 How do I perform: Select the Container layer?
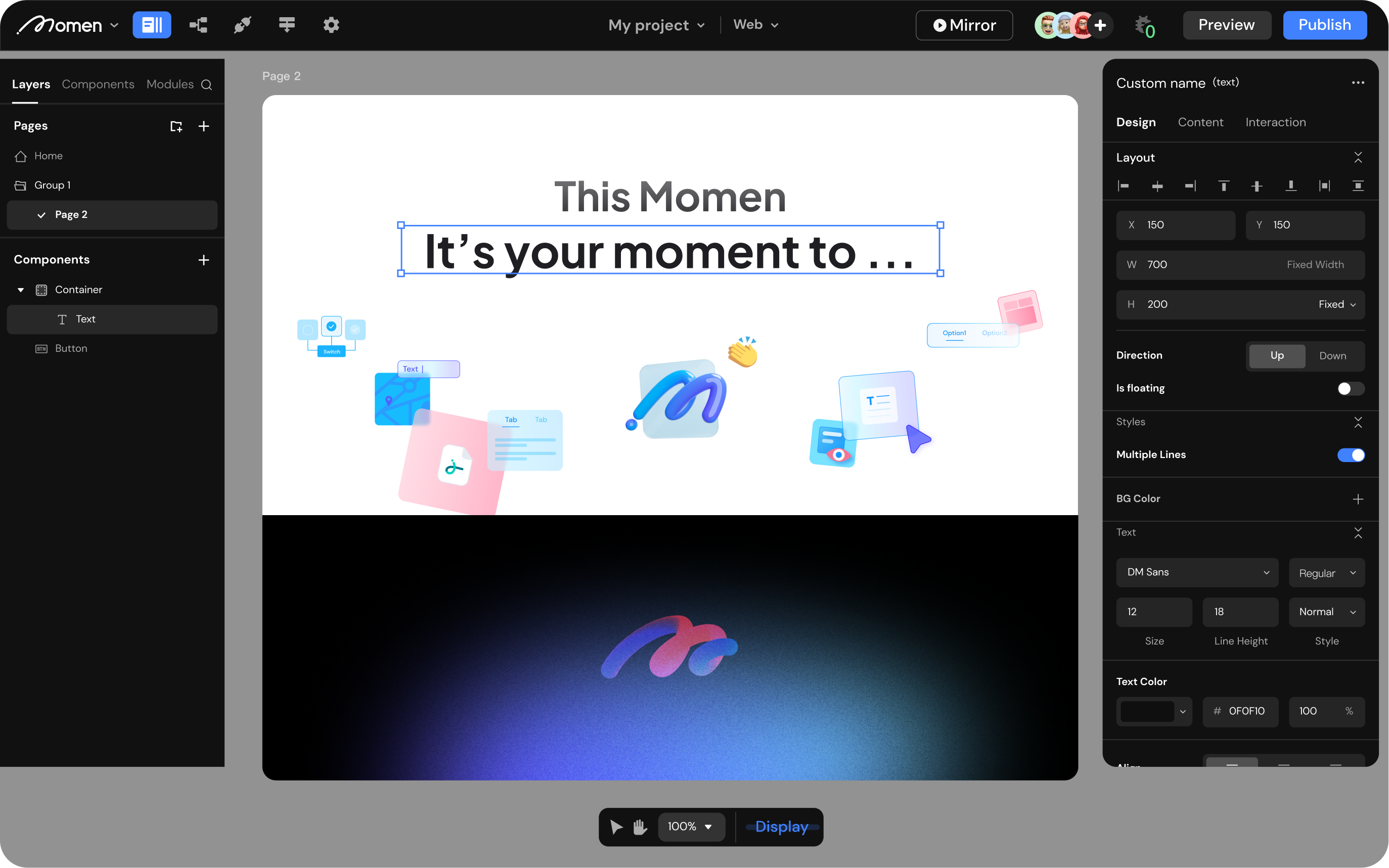112,290
